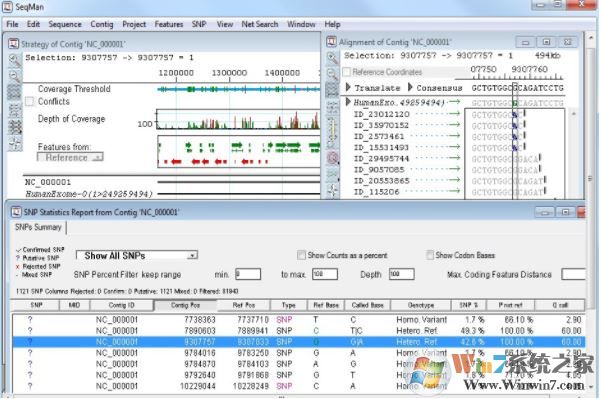
Task: Click zoom in magnifier in Strategy window
Action: click(x=15, y=60)
